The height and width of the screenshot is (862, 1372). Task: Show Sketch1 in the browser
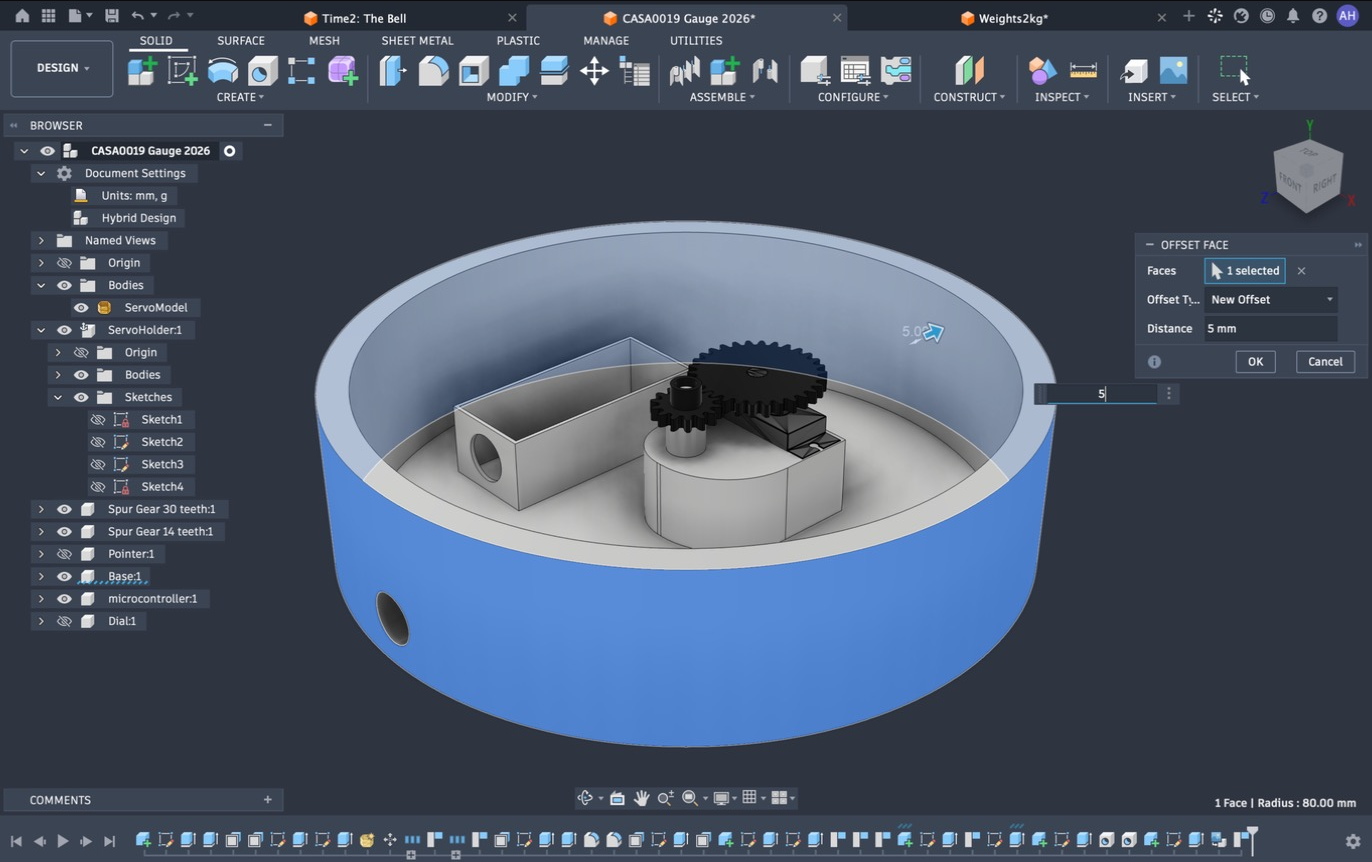point(98,419)
